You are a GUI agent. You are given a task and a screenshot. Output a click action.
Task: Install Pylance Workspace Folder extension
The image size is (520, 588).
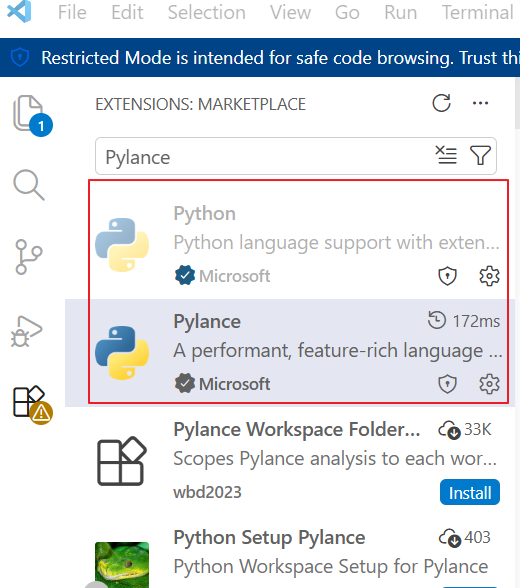[x=470, y=492]
